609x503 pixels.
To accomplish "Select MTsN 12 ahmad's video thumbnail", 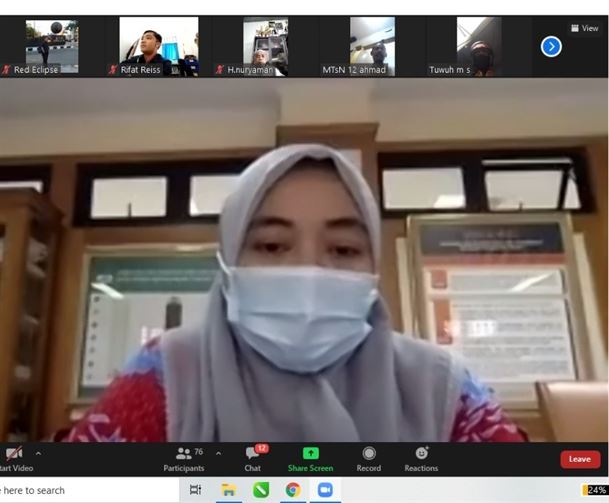I will coord(372,45).
